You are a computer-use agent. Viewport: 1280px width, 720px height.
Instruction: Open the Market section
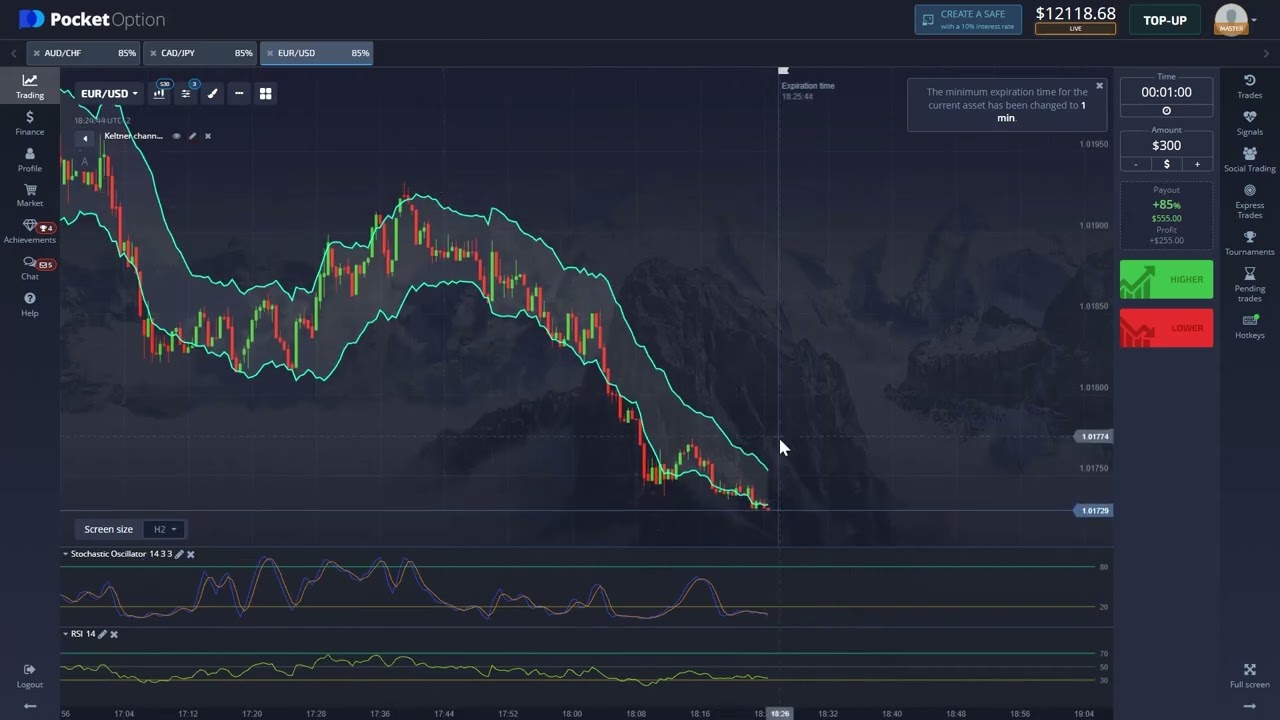pyautogui.click(x=29, y=195)
